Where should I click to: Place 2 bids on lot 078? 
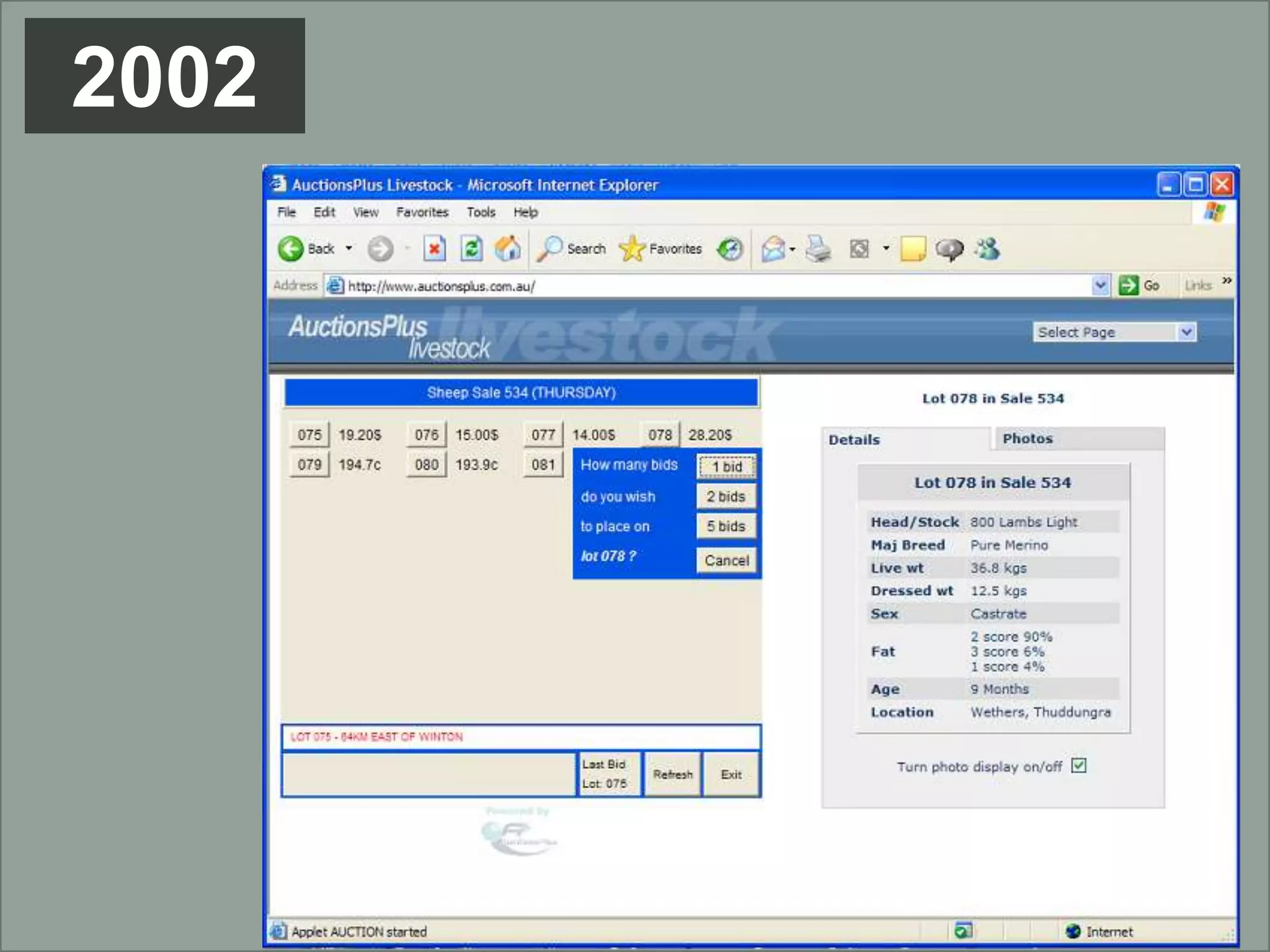[x=726, y=496]
